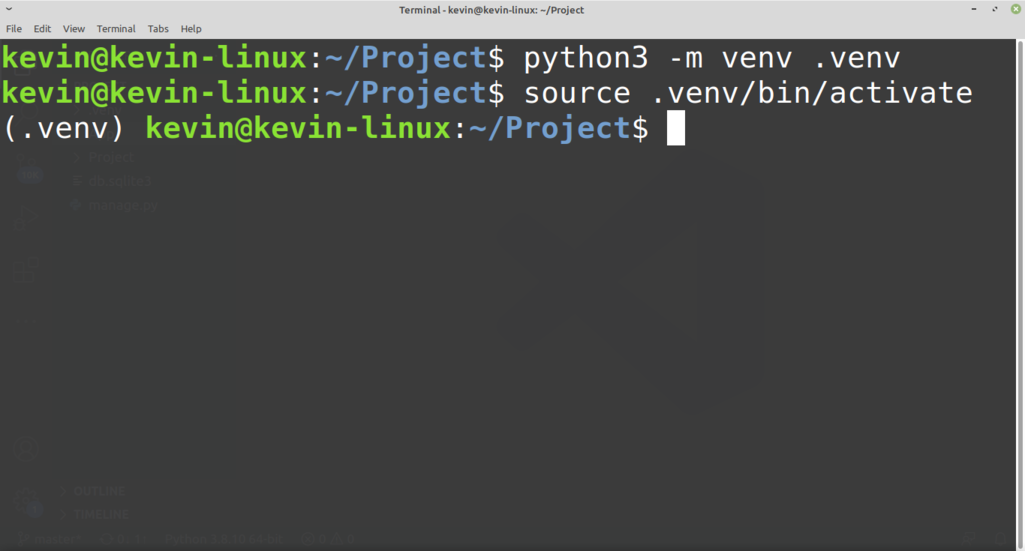
Task: Click the '(.venv)' environment prefix
Action: pos(67,128)
